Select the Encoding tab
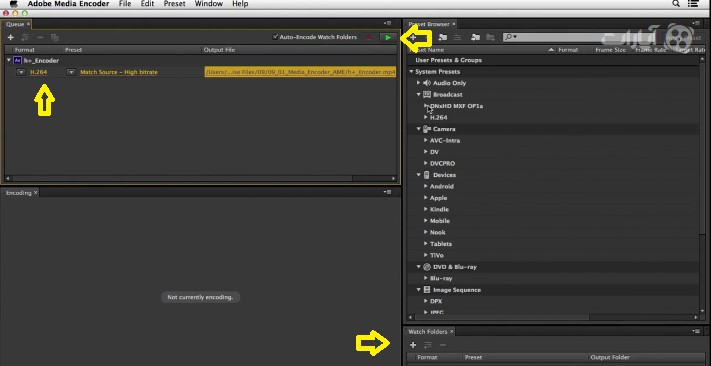The width and height of the screenshot is (711, 366). point(19,193)
